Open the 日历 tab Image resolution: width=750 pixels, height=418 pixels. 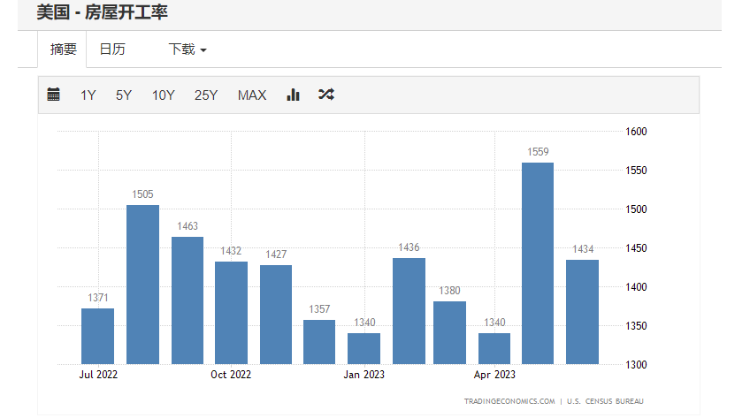coord(112,49)
